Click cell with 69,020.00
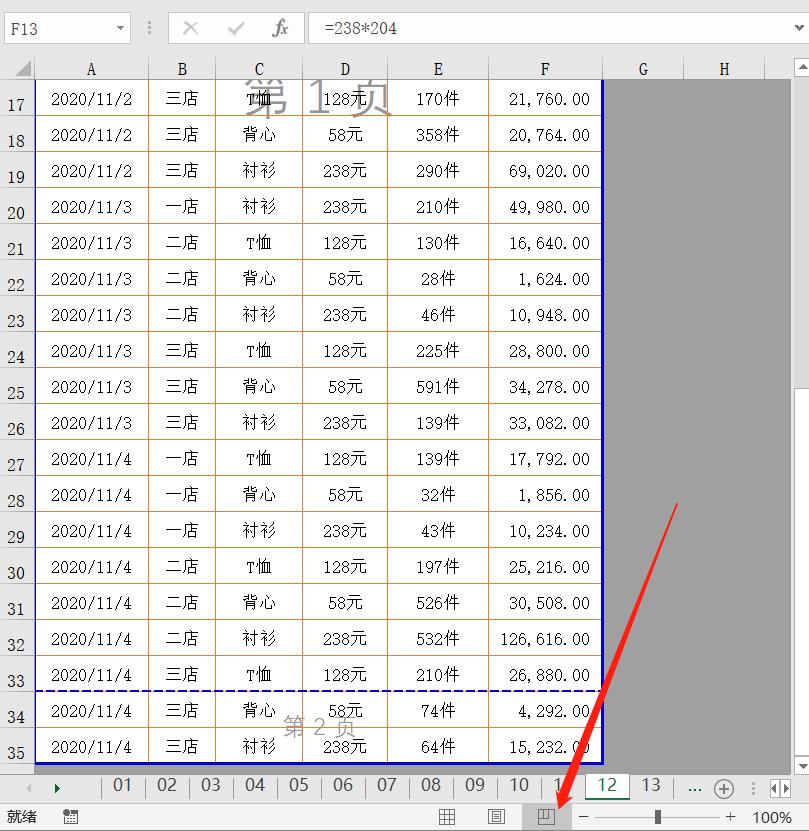 (x=545, y=170)
